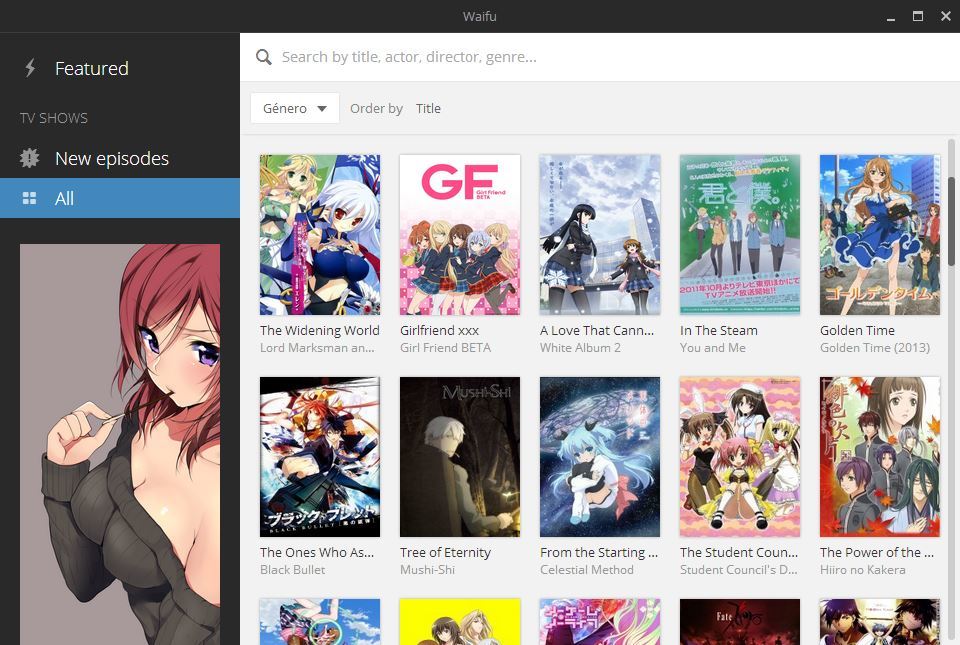Click the title "The Student Coun..."
The width and height of the screenshot is (960, 645).
739,553
